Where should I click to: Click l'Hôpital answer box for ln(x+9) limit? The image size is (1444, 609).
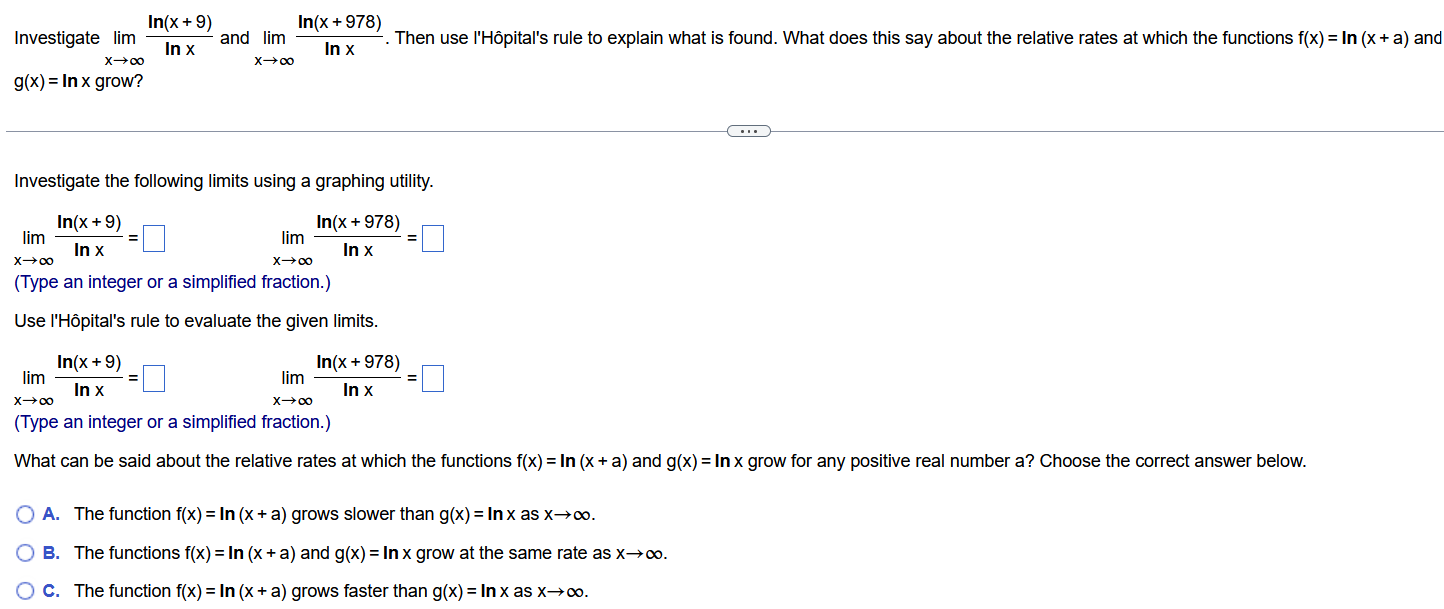coord(153,378)
